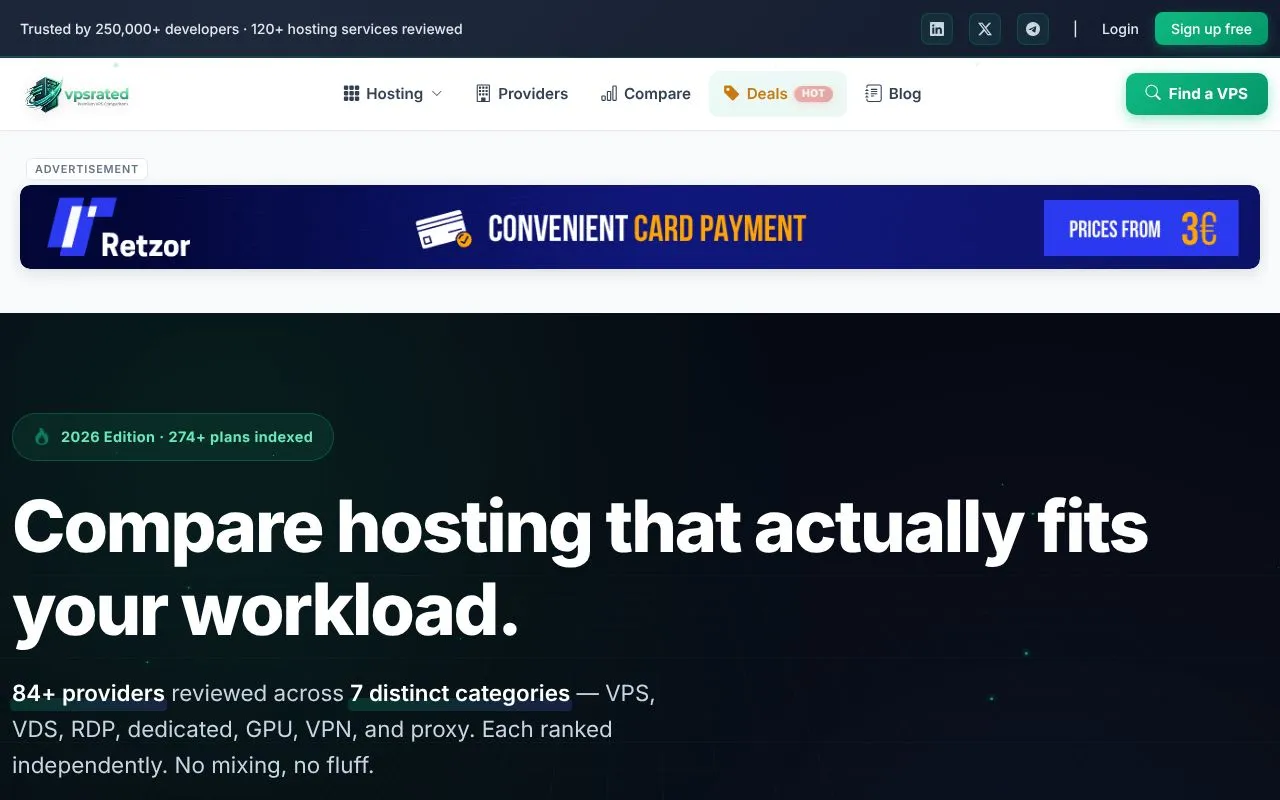Click the Compare bar chart icon
Viewport: 1280px width, 800px height.
(609, 94)
